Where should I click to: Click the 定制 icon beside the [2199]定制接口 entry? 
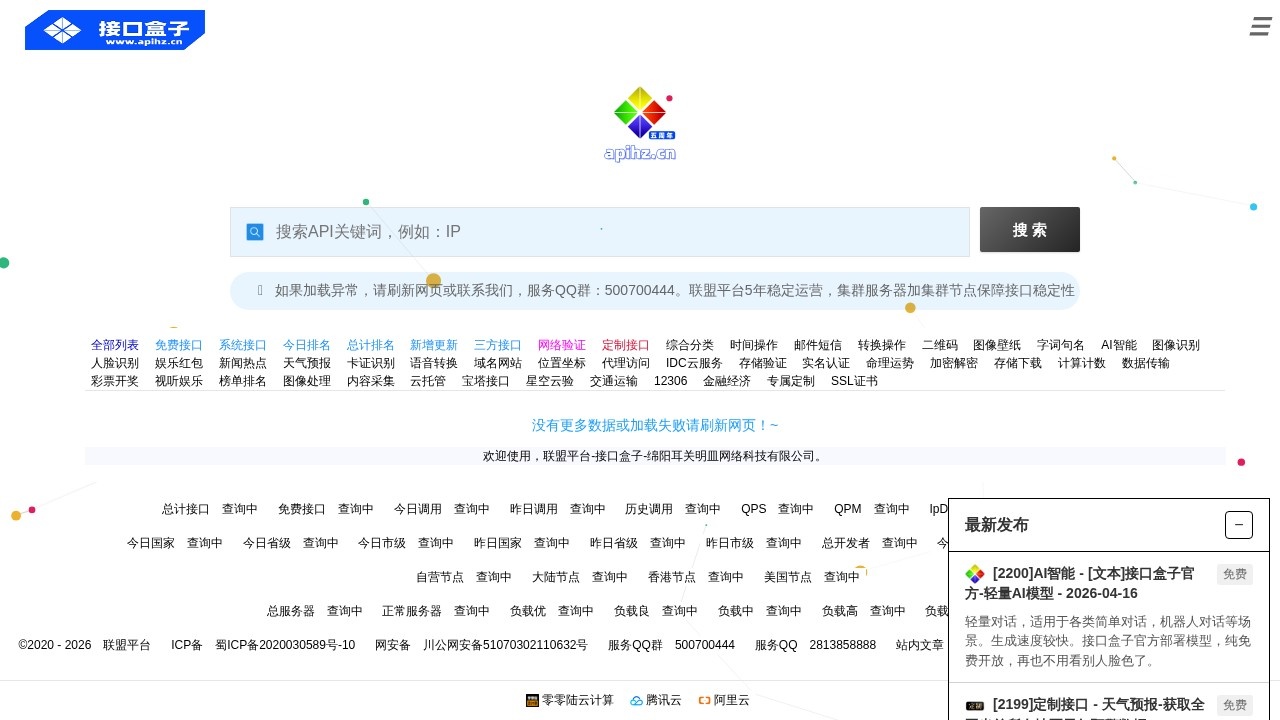pos(974,705)
